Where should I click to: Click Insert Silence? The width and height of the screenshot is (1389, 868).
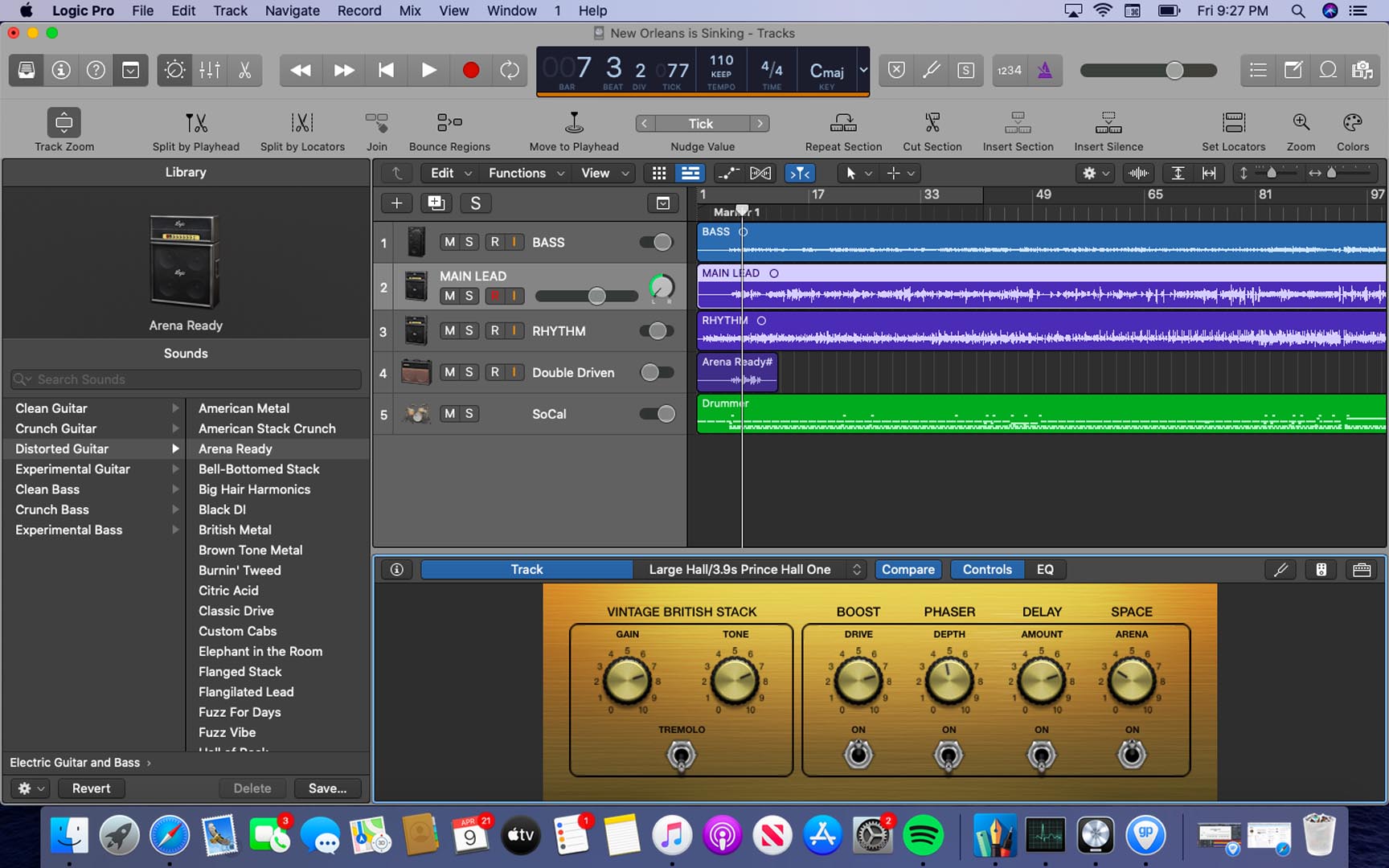coord(1108,129)
